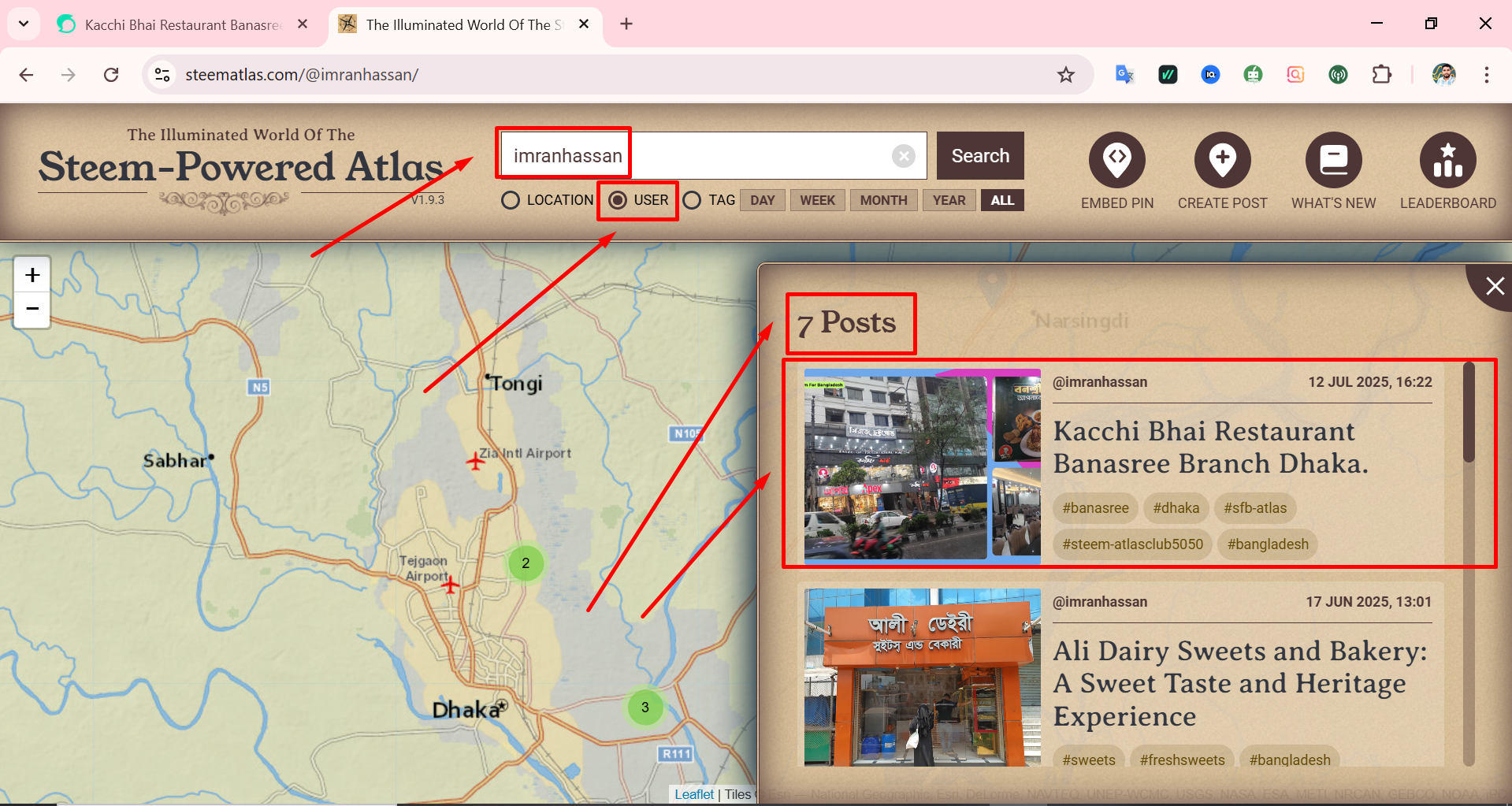Open the Ali Dairy storefront thumbnail

923,678
